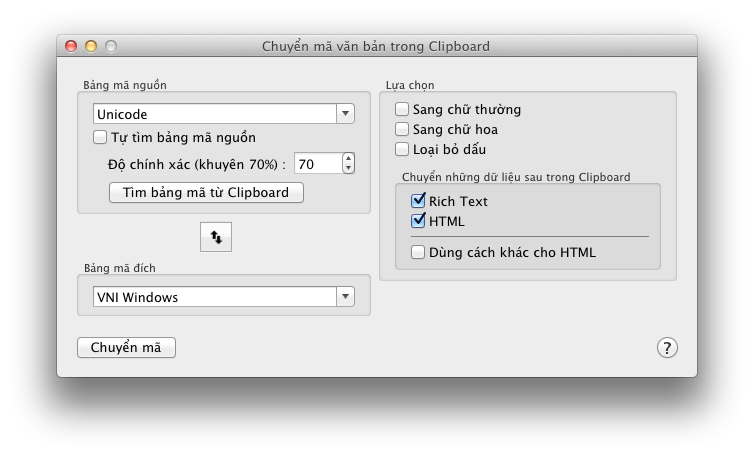
Task: Uncheck the HTML checkbox
Action: [x=418, y=221]
